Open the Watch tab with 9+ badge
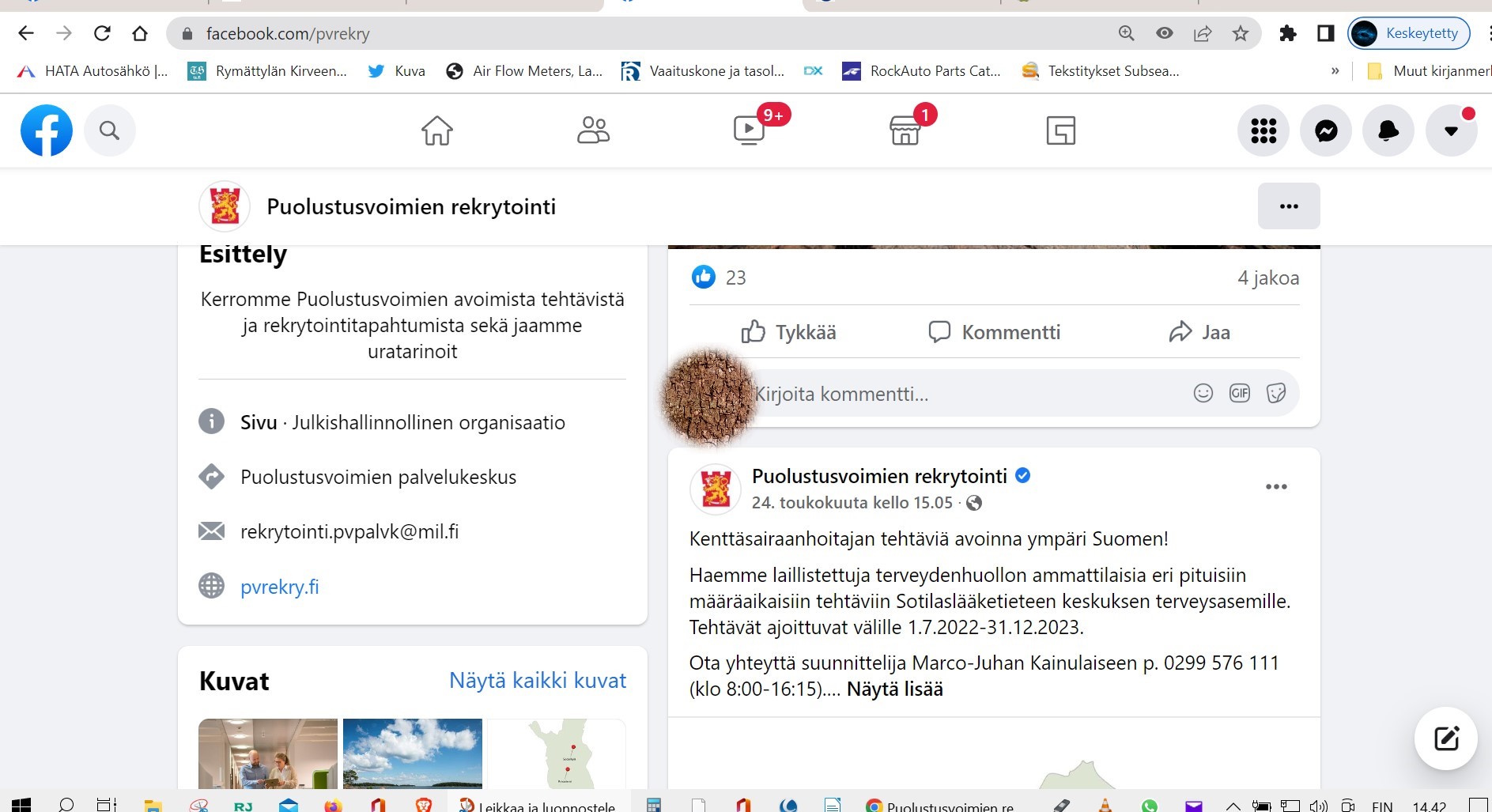The height and width of the screenshot is (812, 1492). pos(750,130)
